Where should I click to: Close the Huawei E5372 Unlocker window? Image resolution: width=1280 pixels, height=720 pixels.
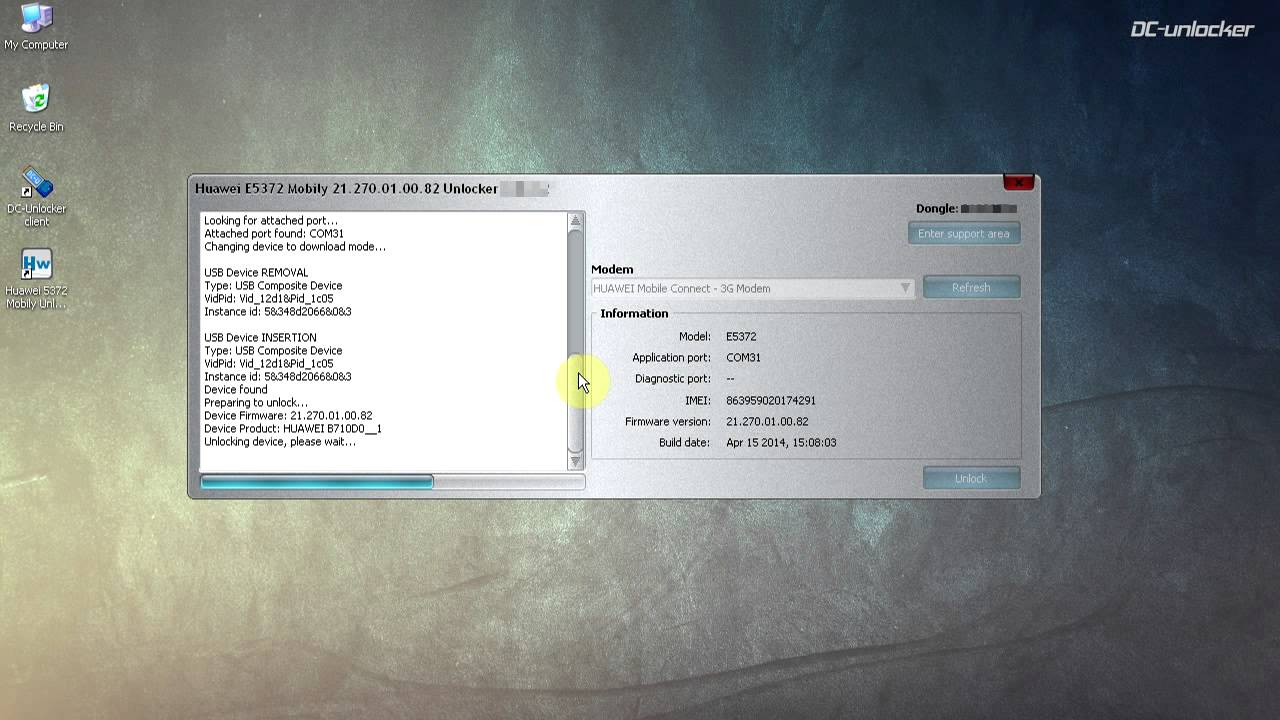1018,183
